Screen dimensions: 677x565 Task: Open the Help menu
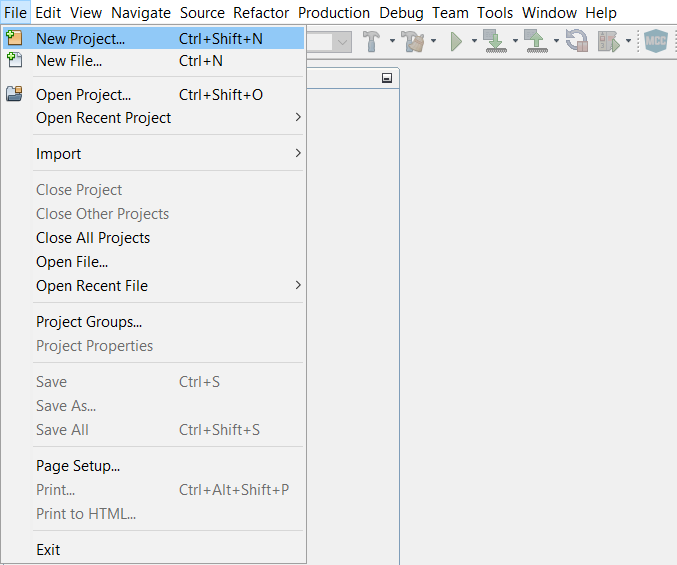pos(601,13)
